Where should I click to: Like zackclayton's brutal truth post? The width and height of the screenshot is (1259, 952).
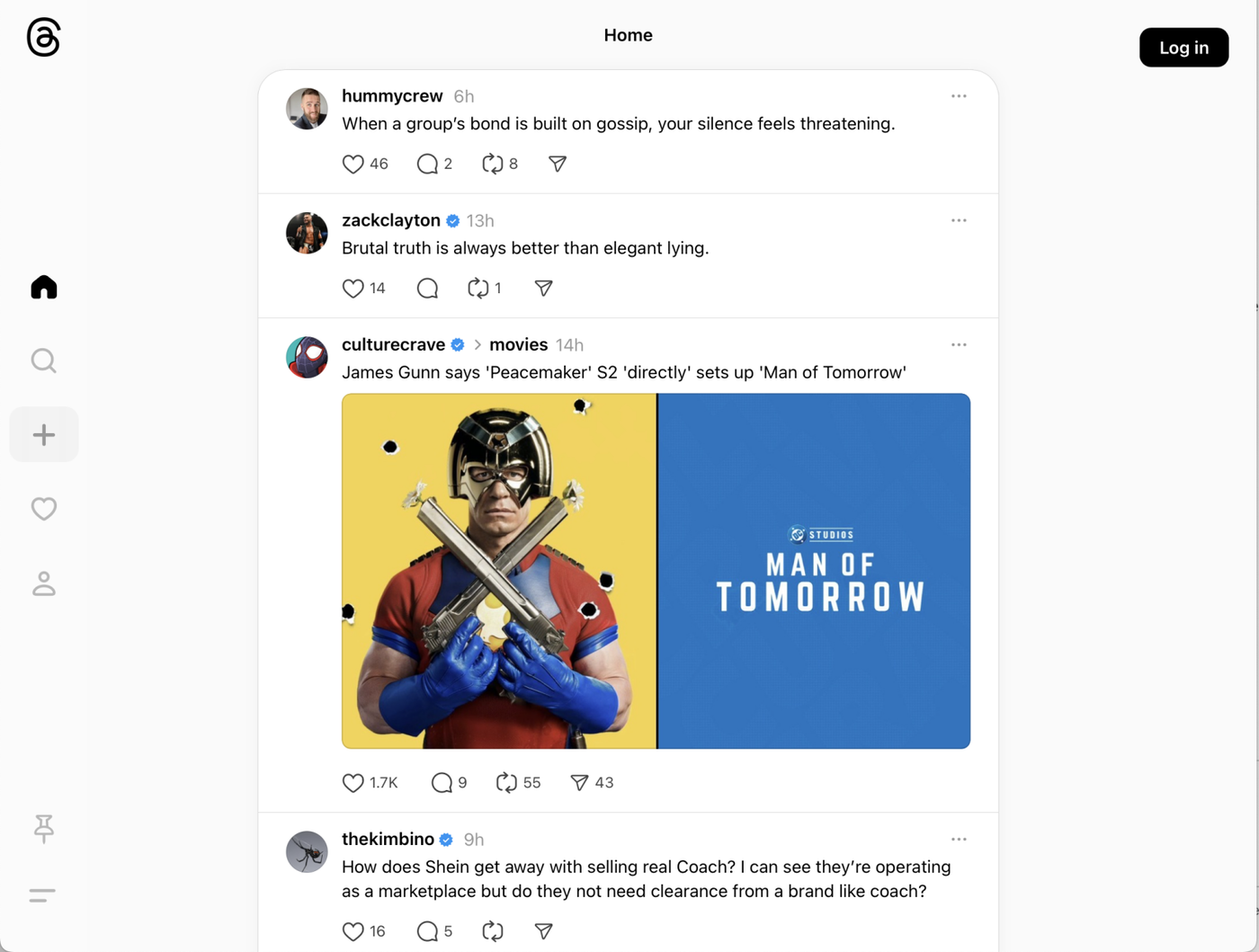click(353, 288)
